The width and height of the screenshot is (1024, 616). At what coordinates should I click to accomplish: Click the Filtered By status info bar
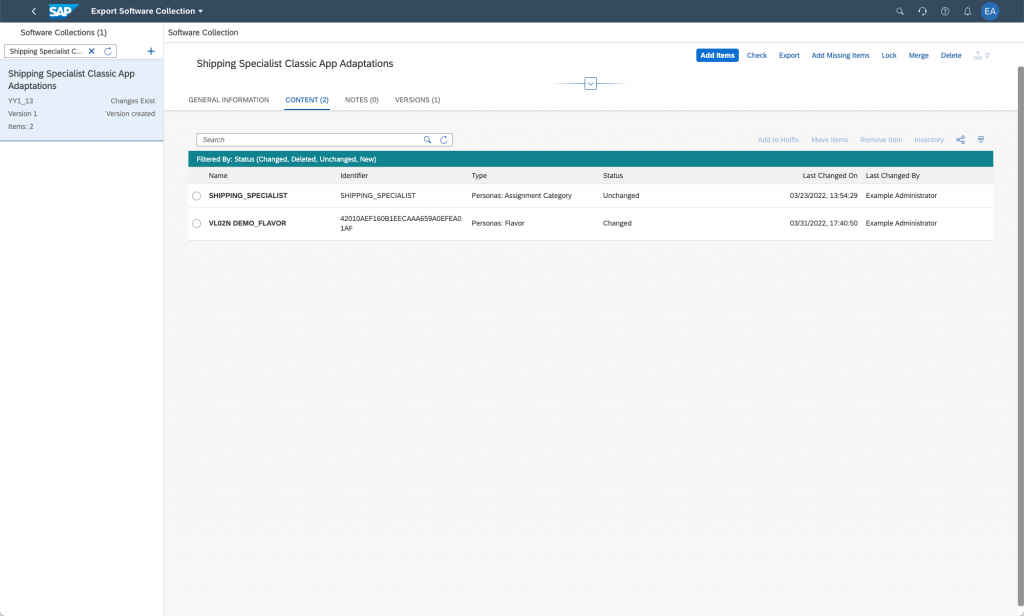[590, 159]
